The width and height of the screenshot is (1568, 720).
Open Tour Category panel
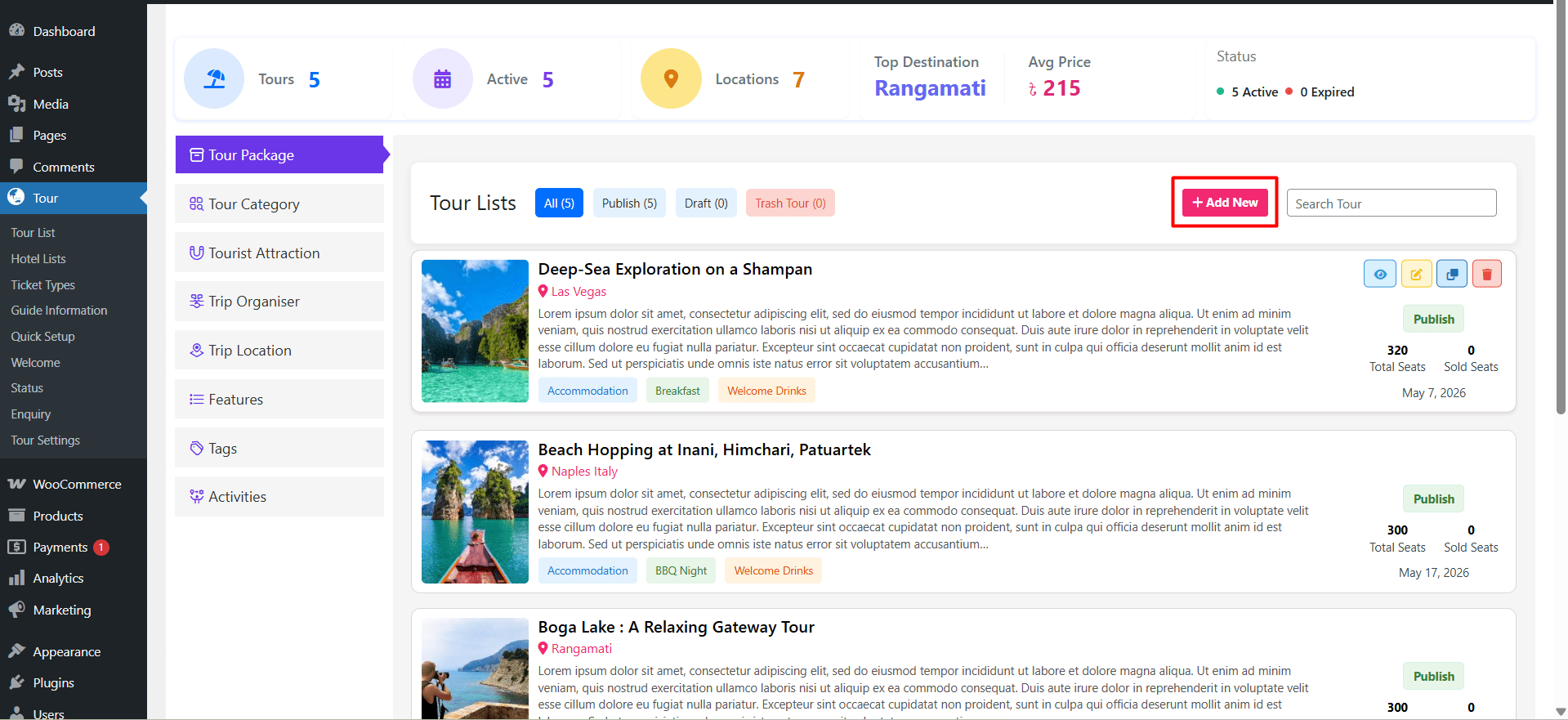279,203
